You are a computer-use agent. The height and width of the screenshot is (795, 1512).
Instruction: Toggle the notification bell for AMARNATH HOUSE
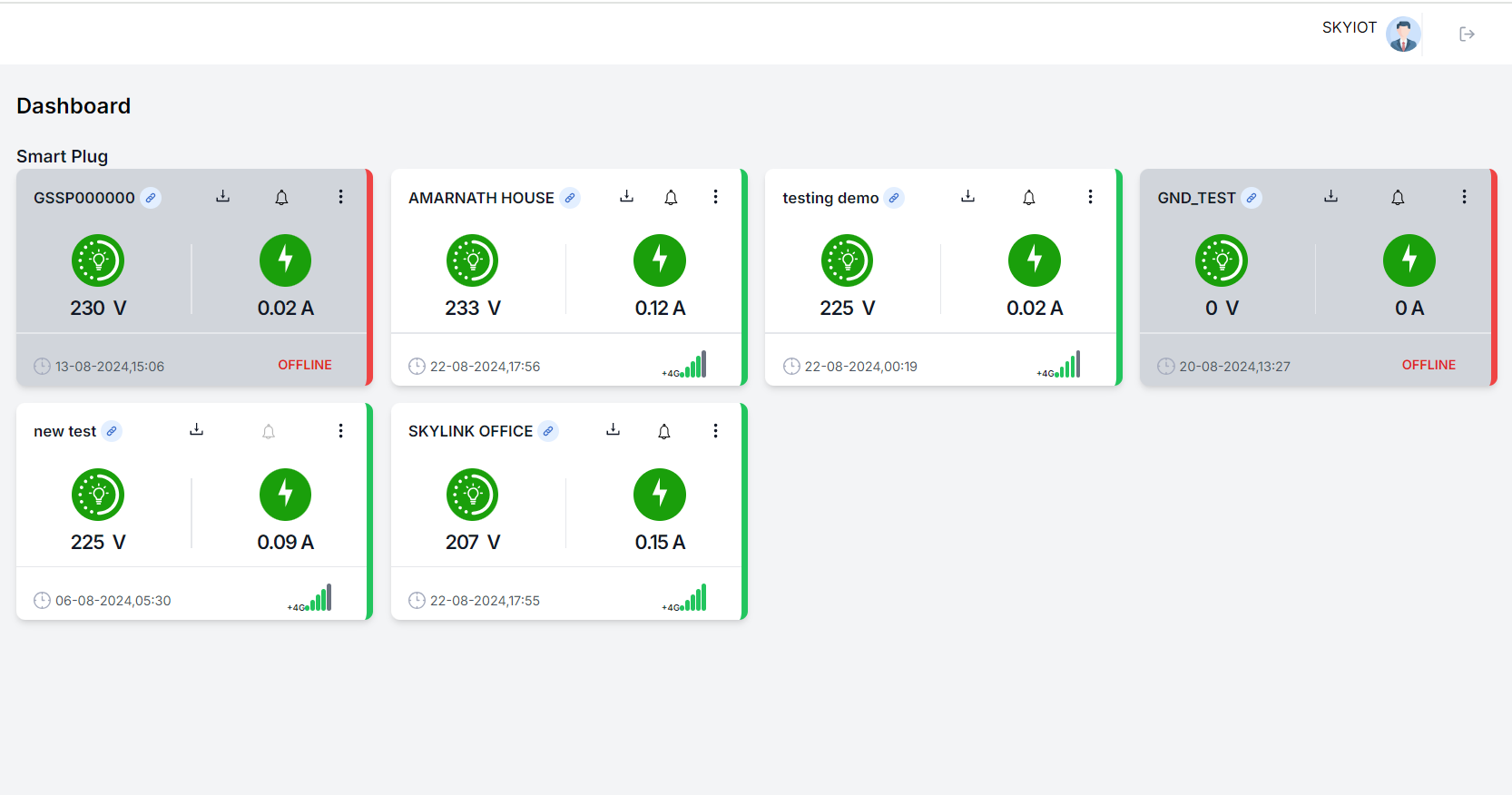pyautogui.click(x=671, y=198)
